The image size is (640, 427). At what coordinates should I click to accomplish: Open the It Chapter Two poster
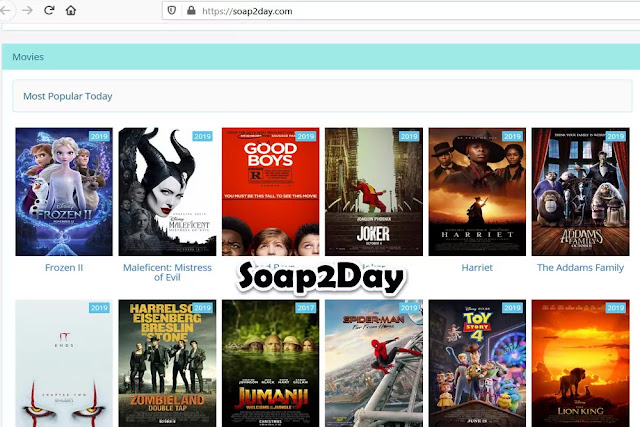(64, 363)
